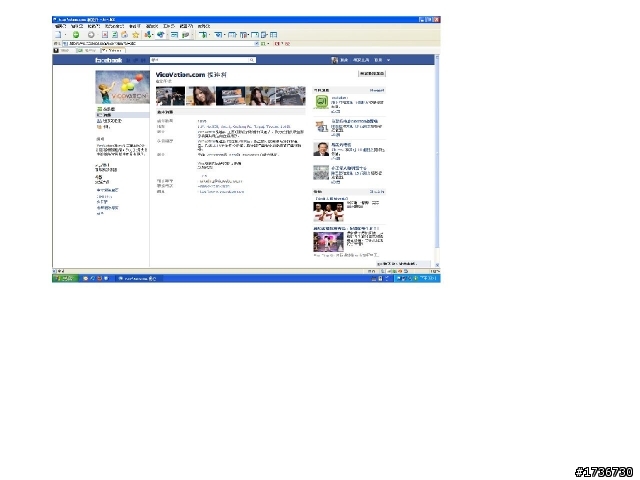This screenshot has height=480, width=640.
Task: Click the green refresh page icon
Action: (115, 35)
